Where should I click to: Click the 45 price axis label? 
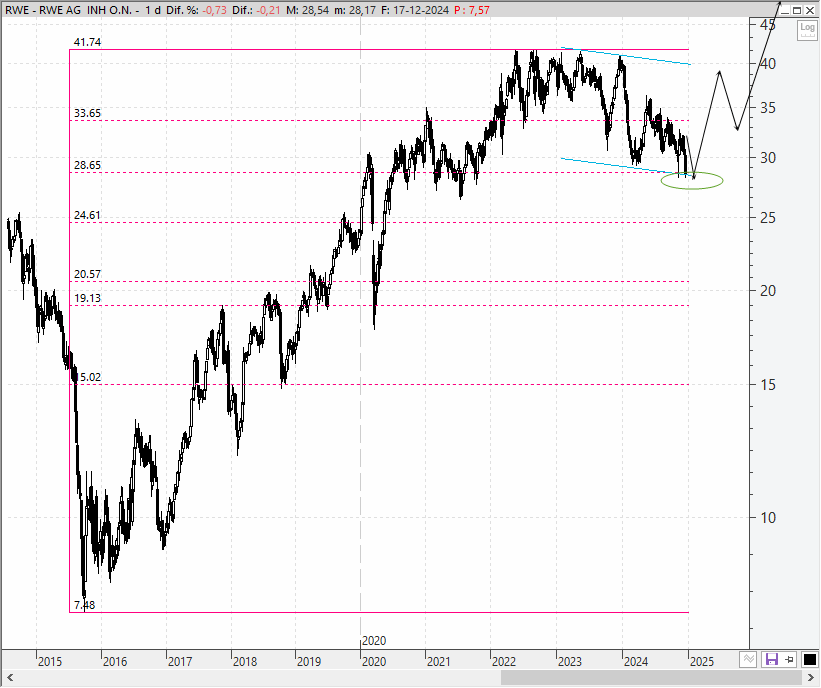(x=768, y=25)
